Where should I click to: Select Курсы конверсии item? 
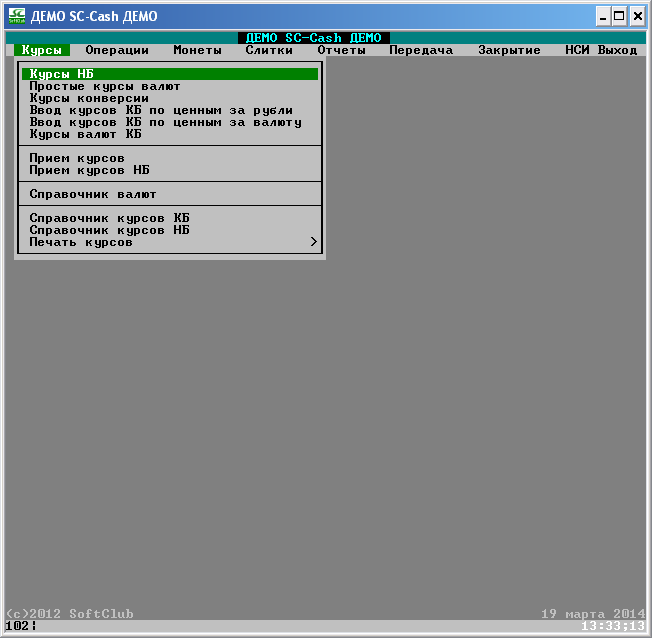pos(170,98)
